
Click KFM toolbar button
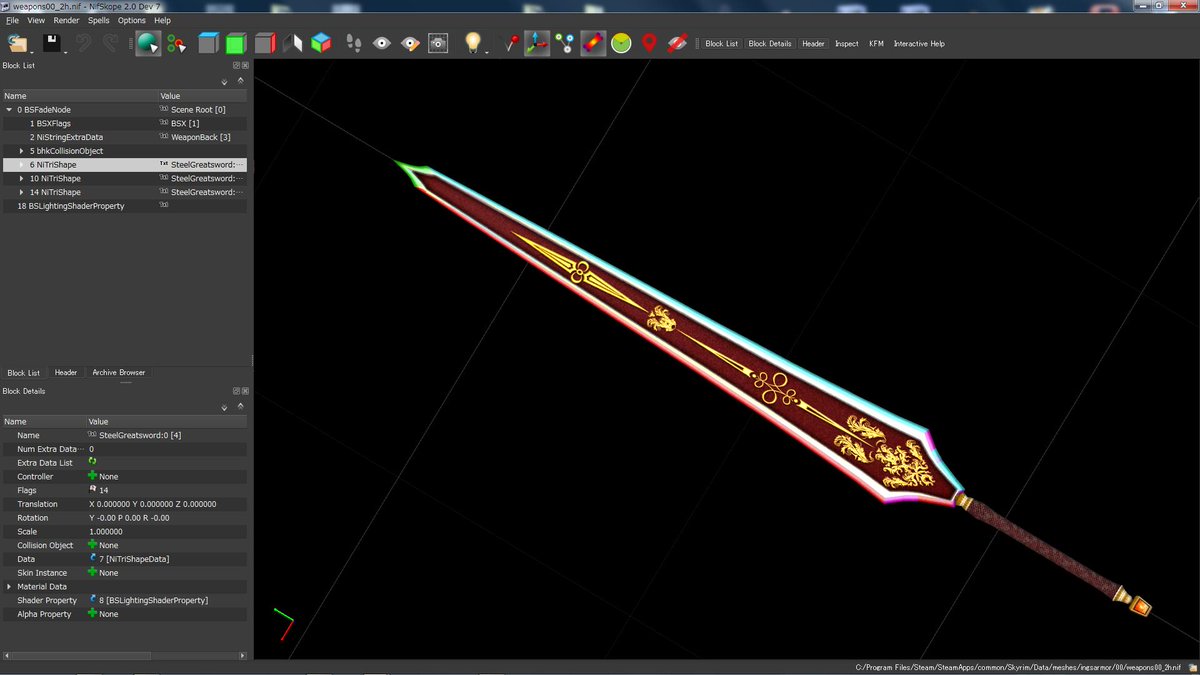(876, 44)
